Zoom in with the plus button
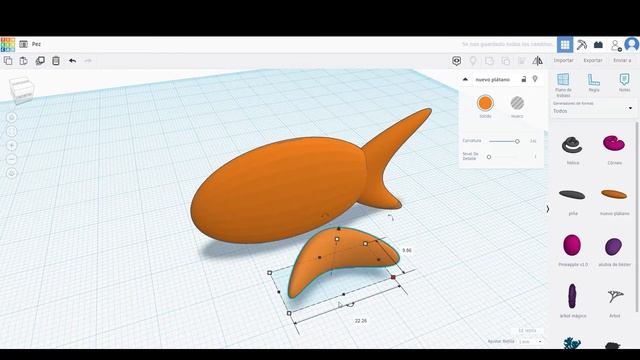 (12, 145)
